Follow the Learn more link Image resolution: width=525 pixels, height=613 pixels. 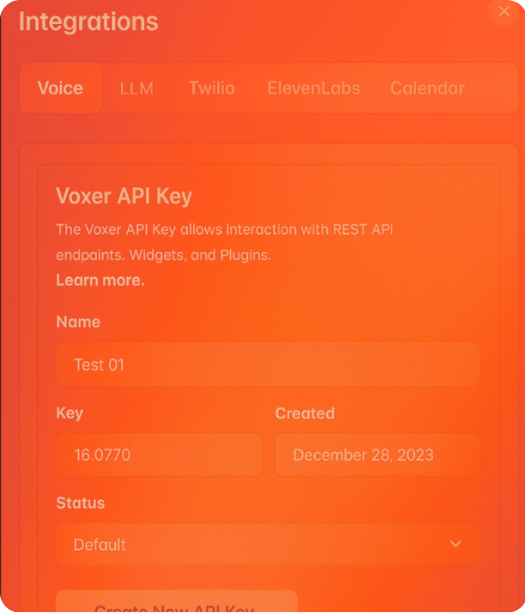[100, 280]
